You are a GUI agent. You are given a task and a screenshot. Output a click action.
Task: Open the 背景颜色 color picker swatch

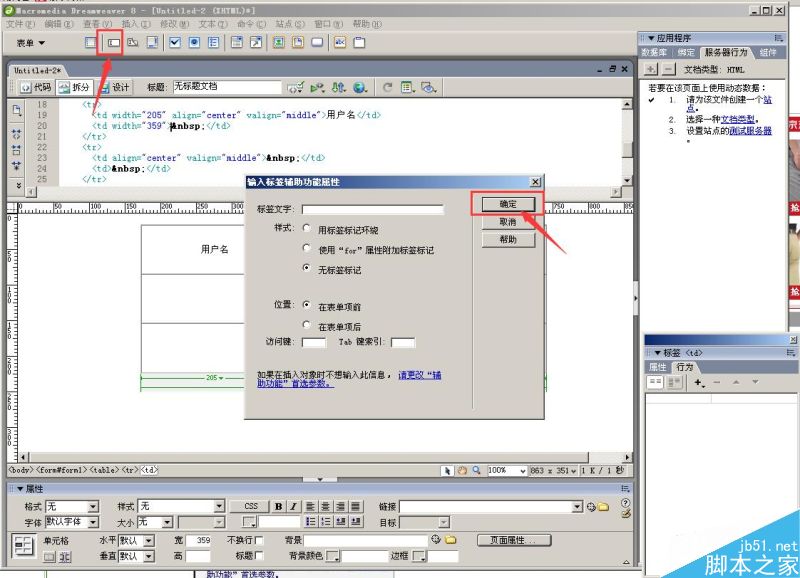pyautogui.click(x=333, y=557)
